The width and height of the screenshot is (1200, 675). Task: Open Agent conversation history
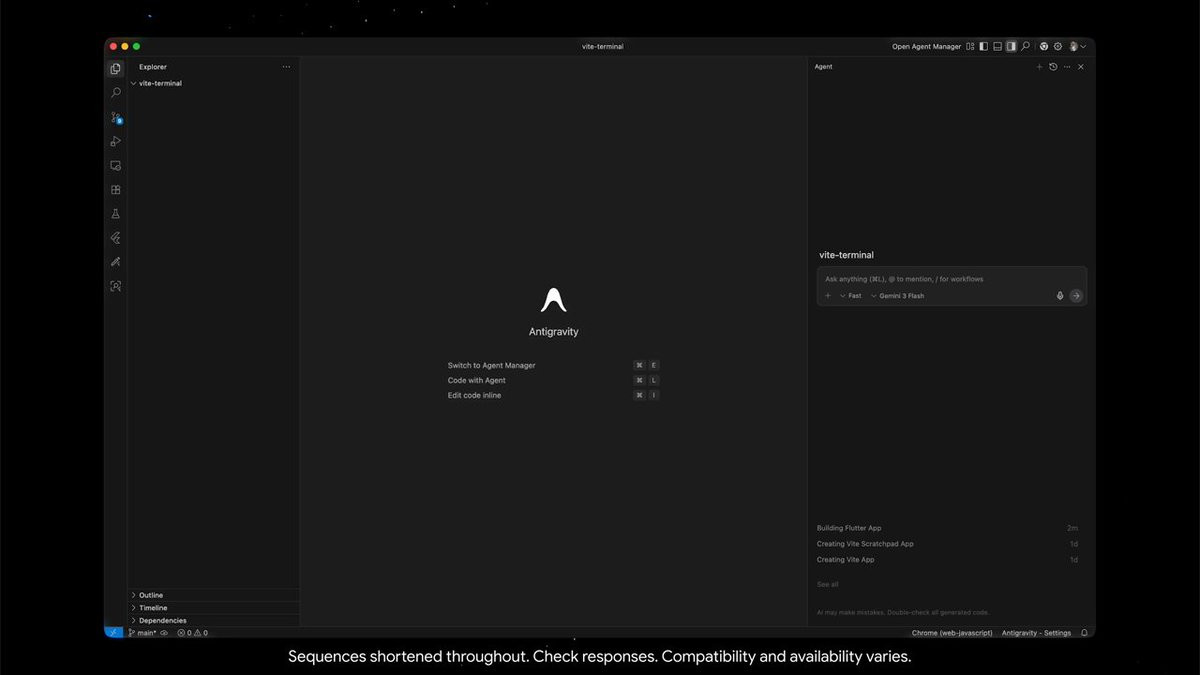(x=1053, y=67)
